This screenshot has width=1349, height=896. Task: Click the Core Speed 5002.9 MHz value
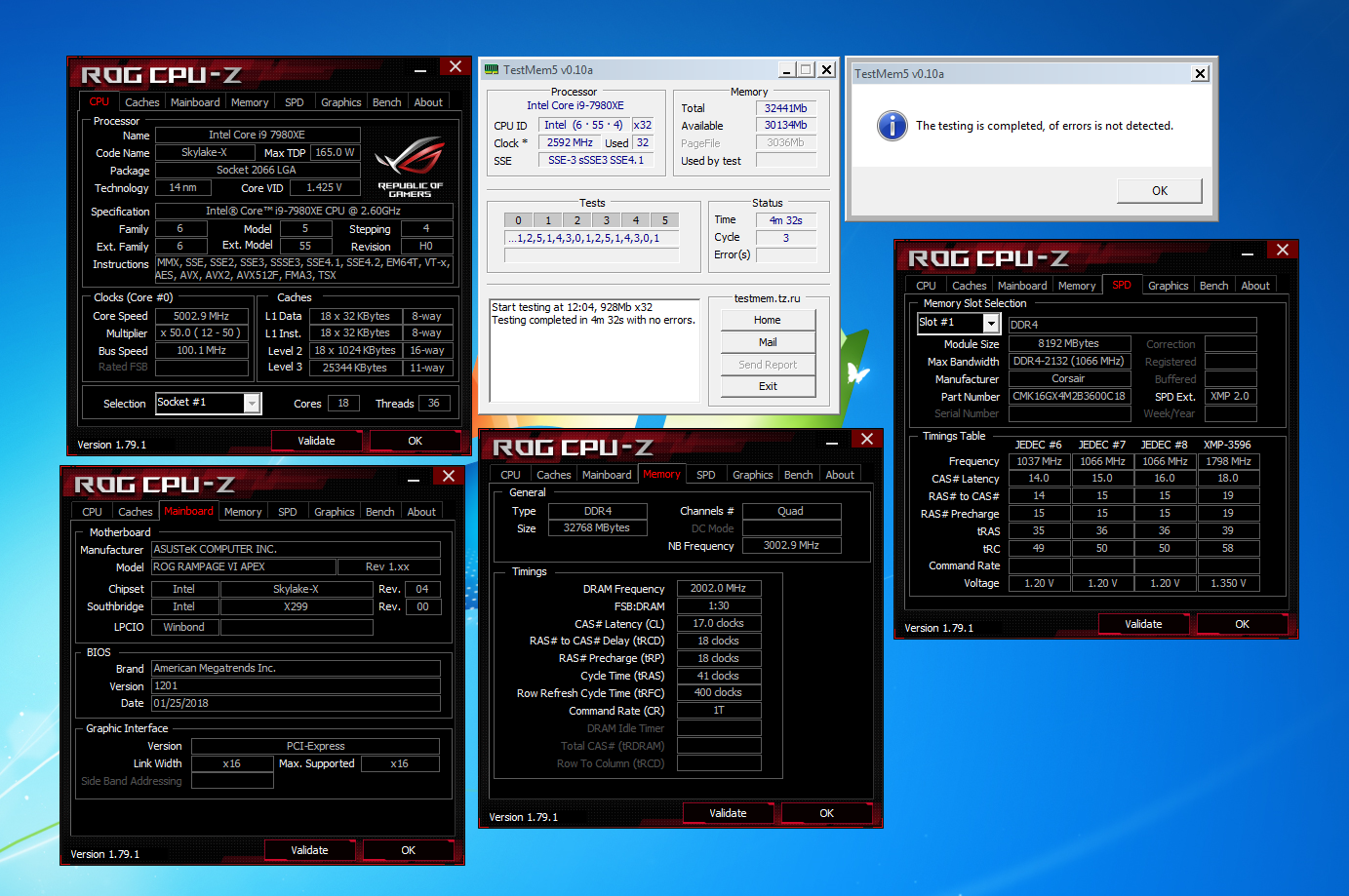coord(202,316)
